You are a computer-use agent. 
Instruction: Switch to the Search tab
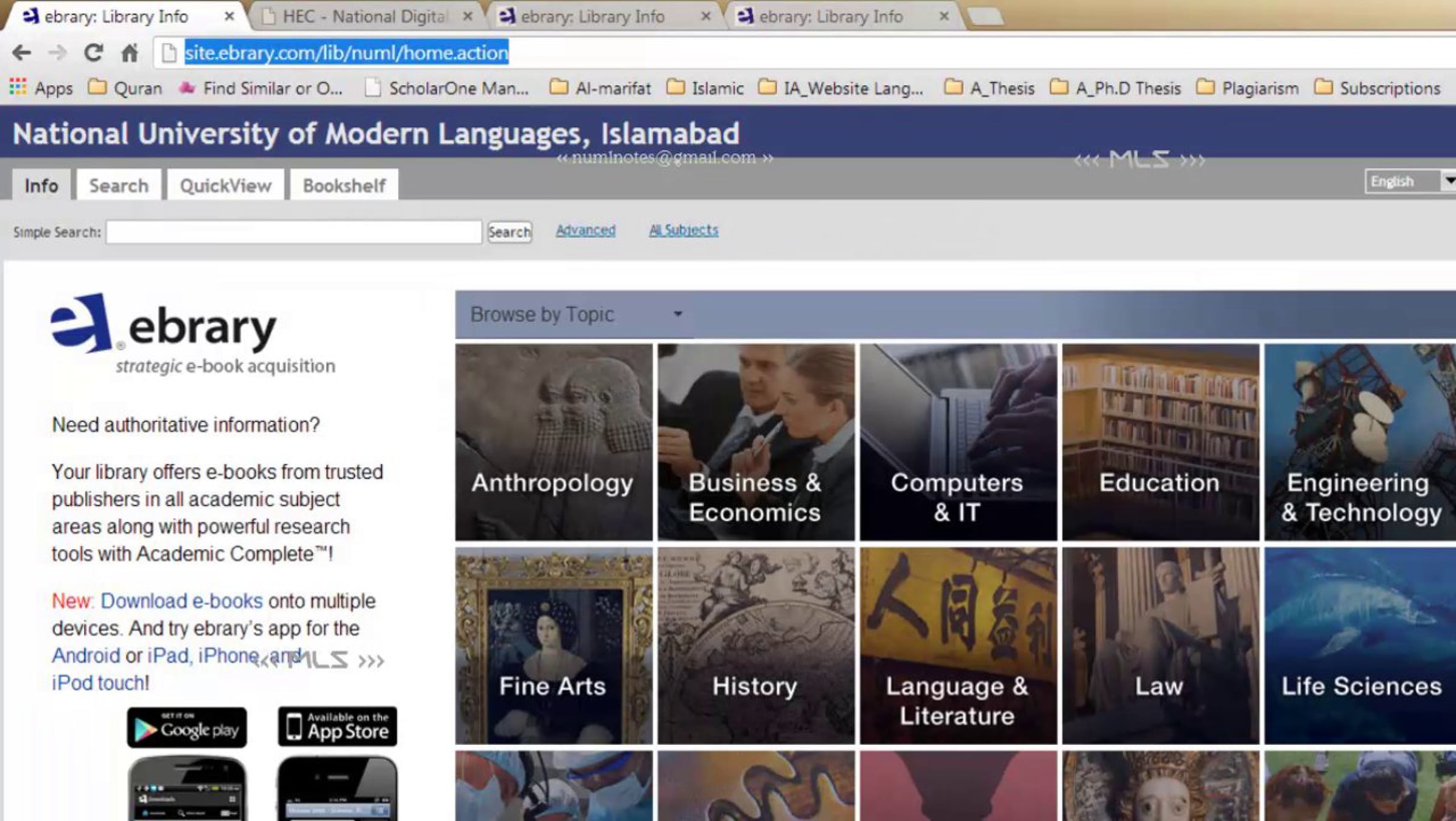point(118,186)
